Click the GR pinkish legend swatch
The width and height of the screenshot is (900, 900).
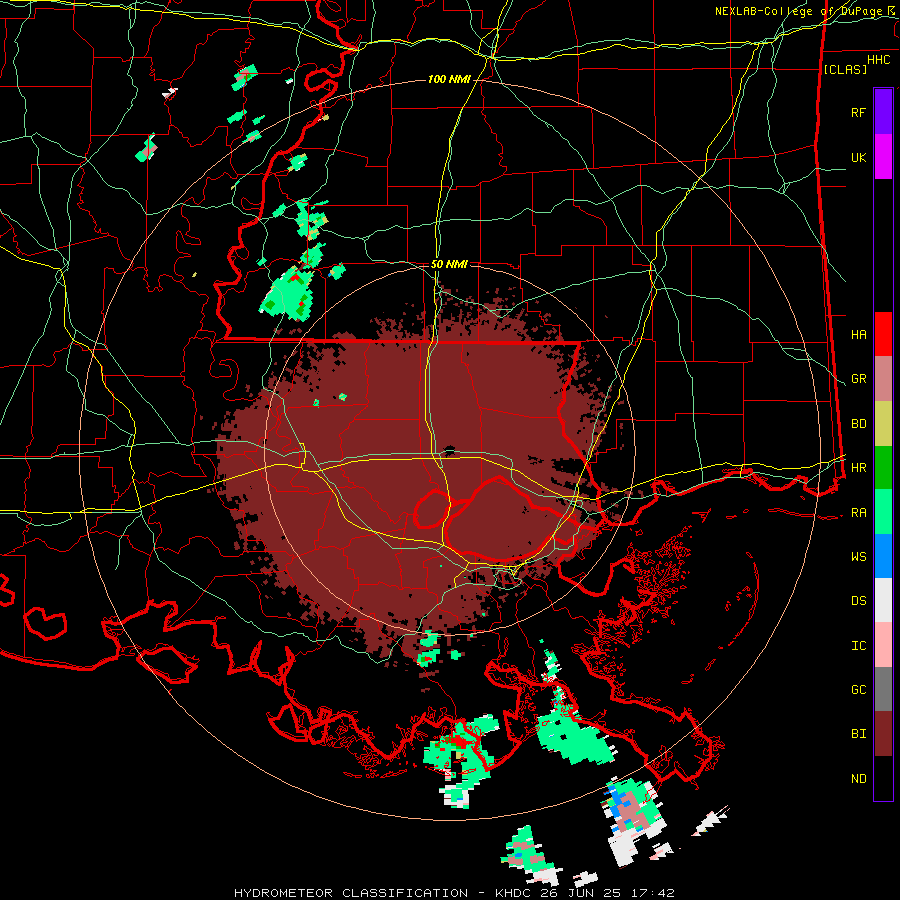pyautogui.click(x=883, y=379)
